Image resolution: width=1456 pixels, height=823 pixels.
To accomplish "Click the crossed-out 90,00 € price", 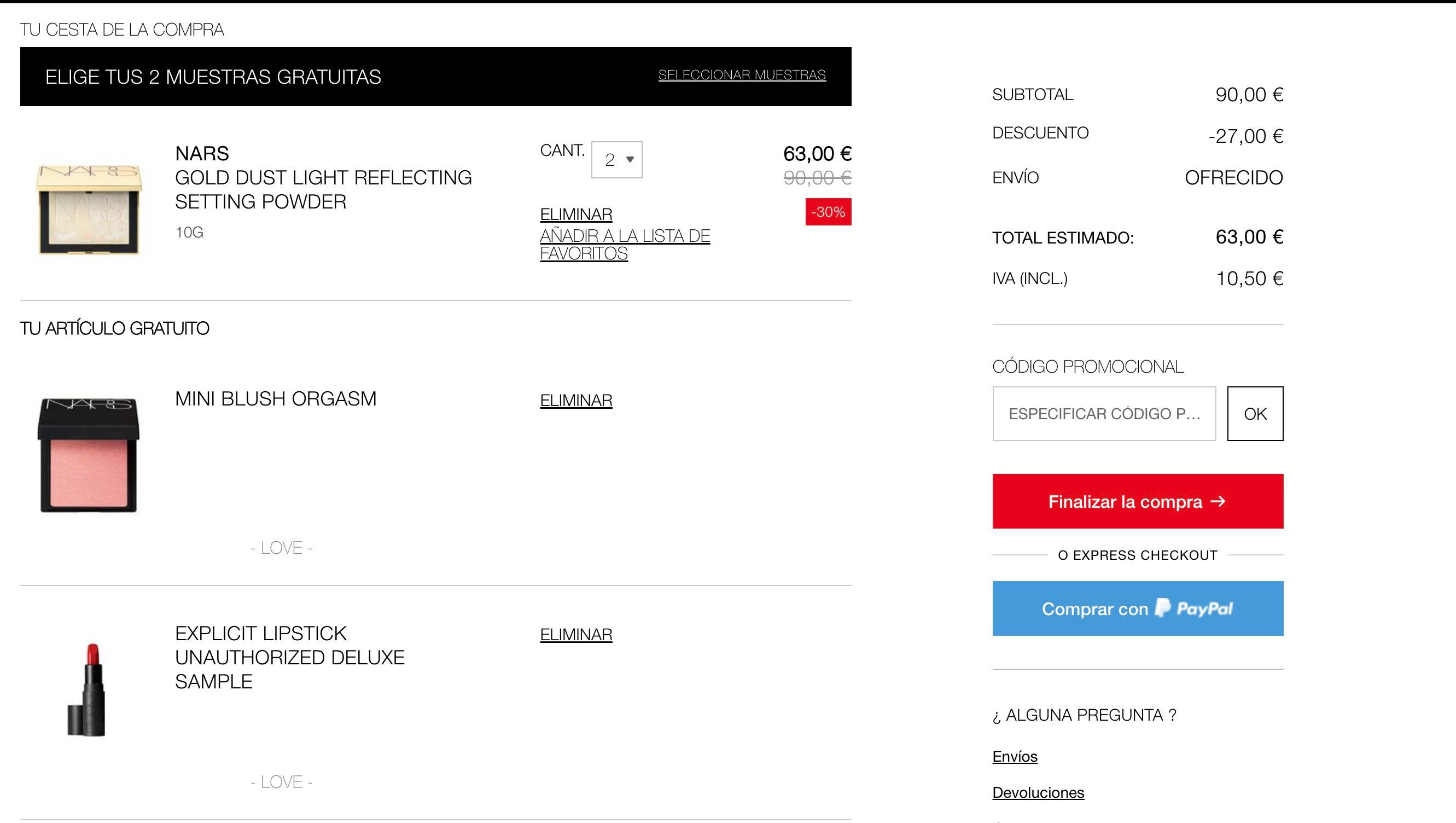I will click(817, 178).
